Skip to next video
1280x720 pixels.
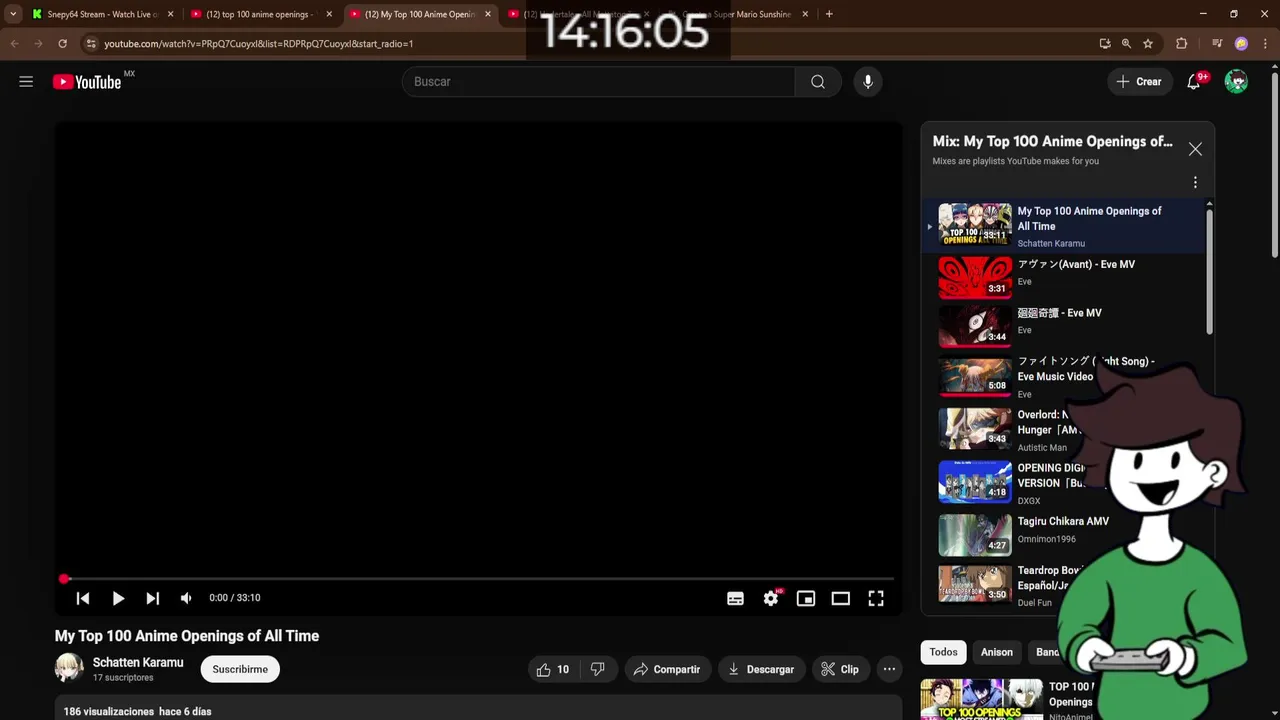[152, 598]
